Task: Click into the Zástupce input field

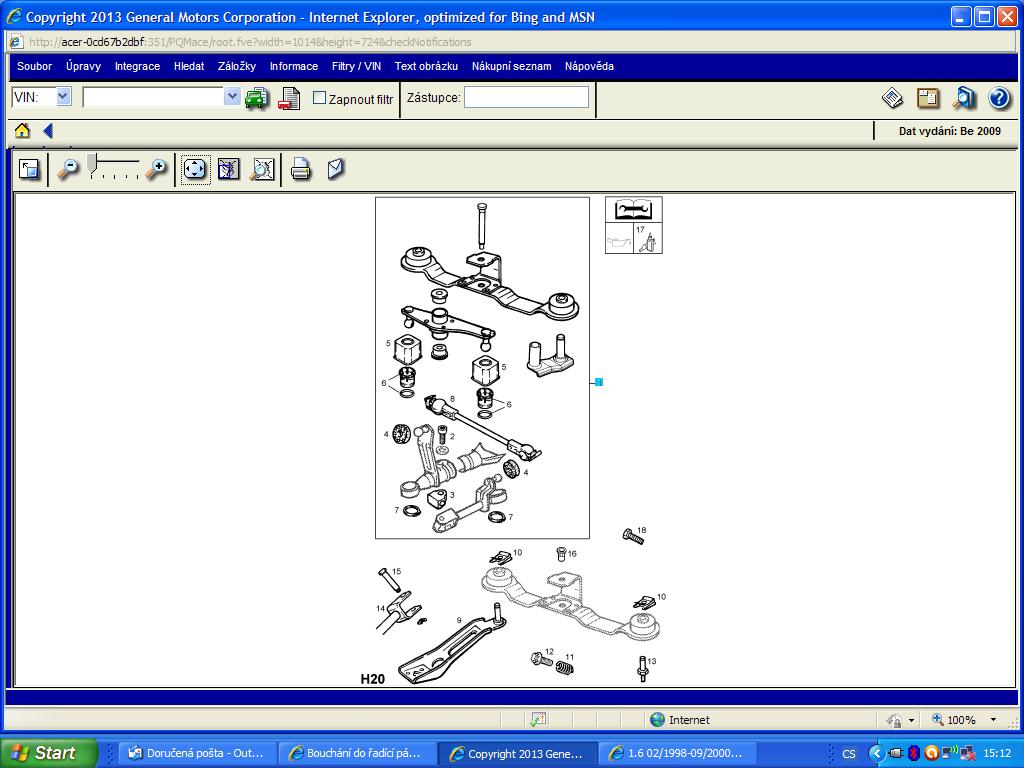Action: (x=526, y=97)
